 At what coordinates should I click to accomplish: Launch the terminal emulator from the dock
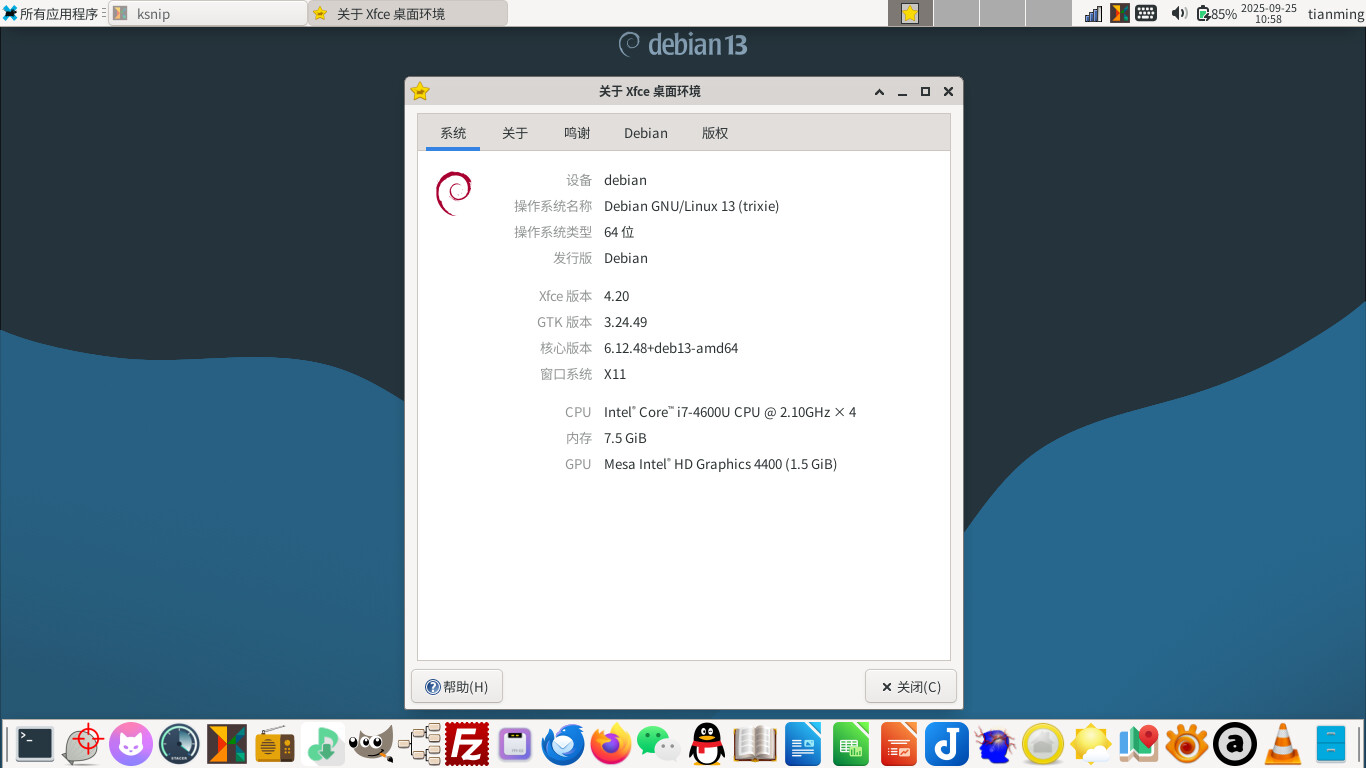(x=35, y=744)
